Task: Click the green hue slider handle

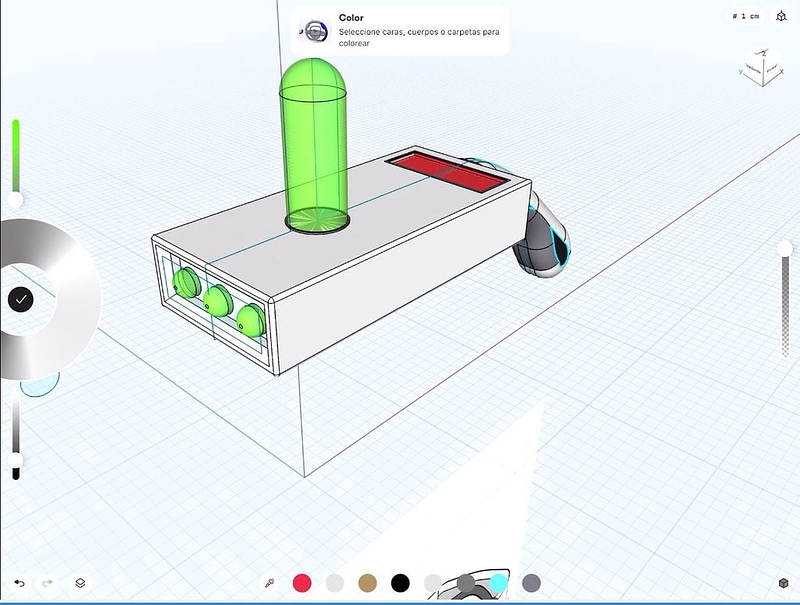Action: [16, 200]
